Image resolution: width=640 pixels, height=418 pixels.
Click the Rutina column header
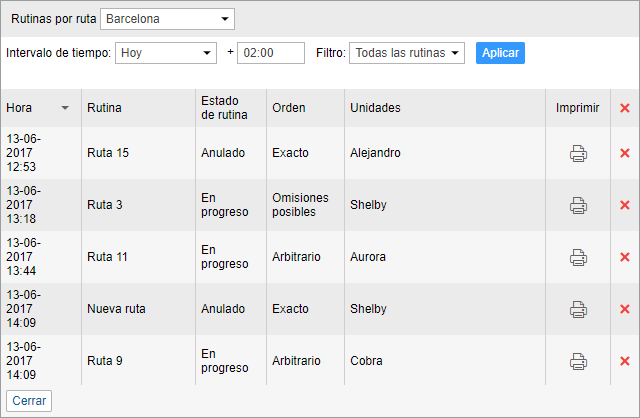[x=105, y=108]
